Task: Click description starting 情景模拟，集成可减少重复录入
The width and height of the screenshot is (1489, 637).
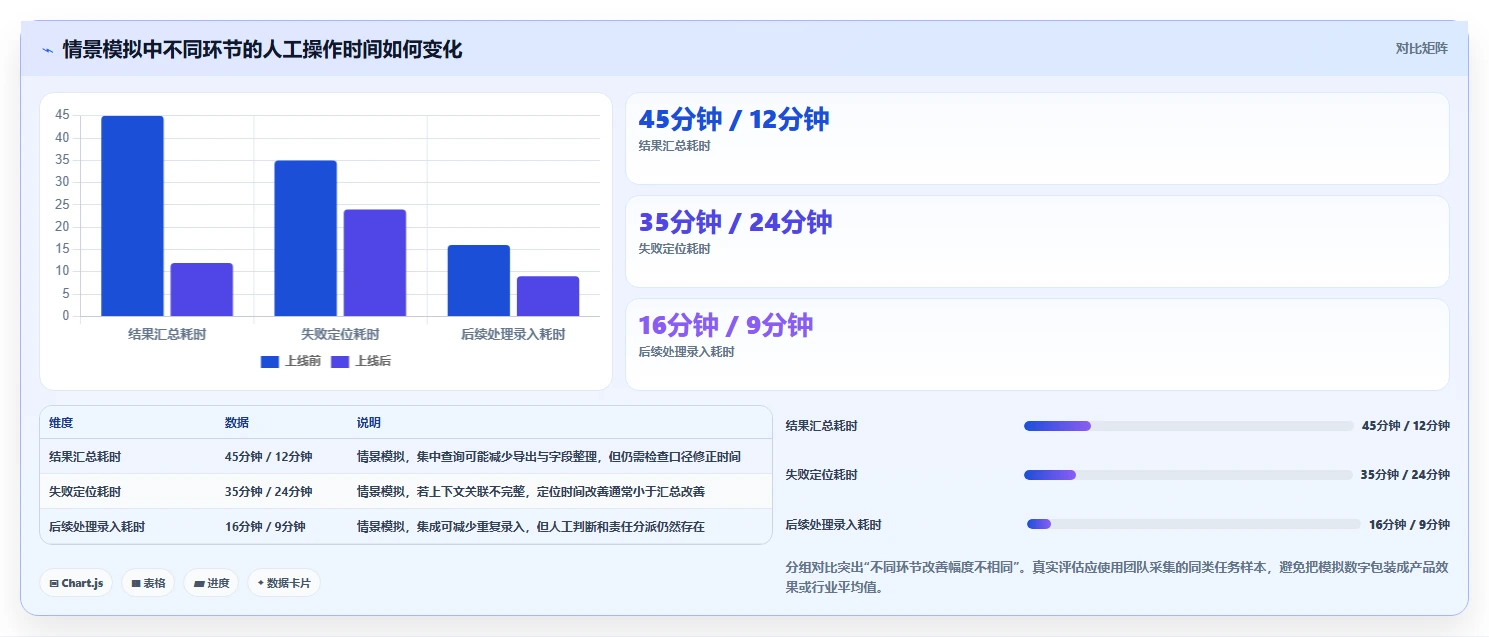Action: (531, 526)
